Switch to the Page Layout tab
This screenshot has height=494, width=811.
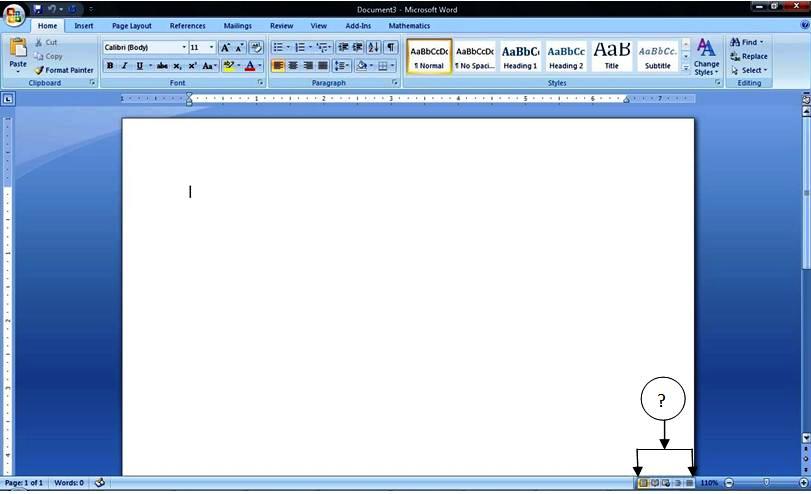tap(131, 26)
